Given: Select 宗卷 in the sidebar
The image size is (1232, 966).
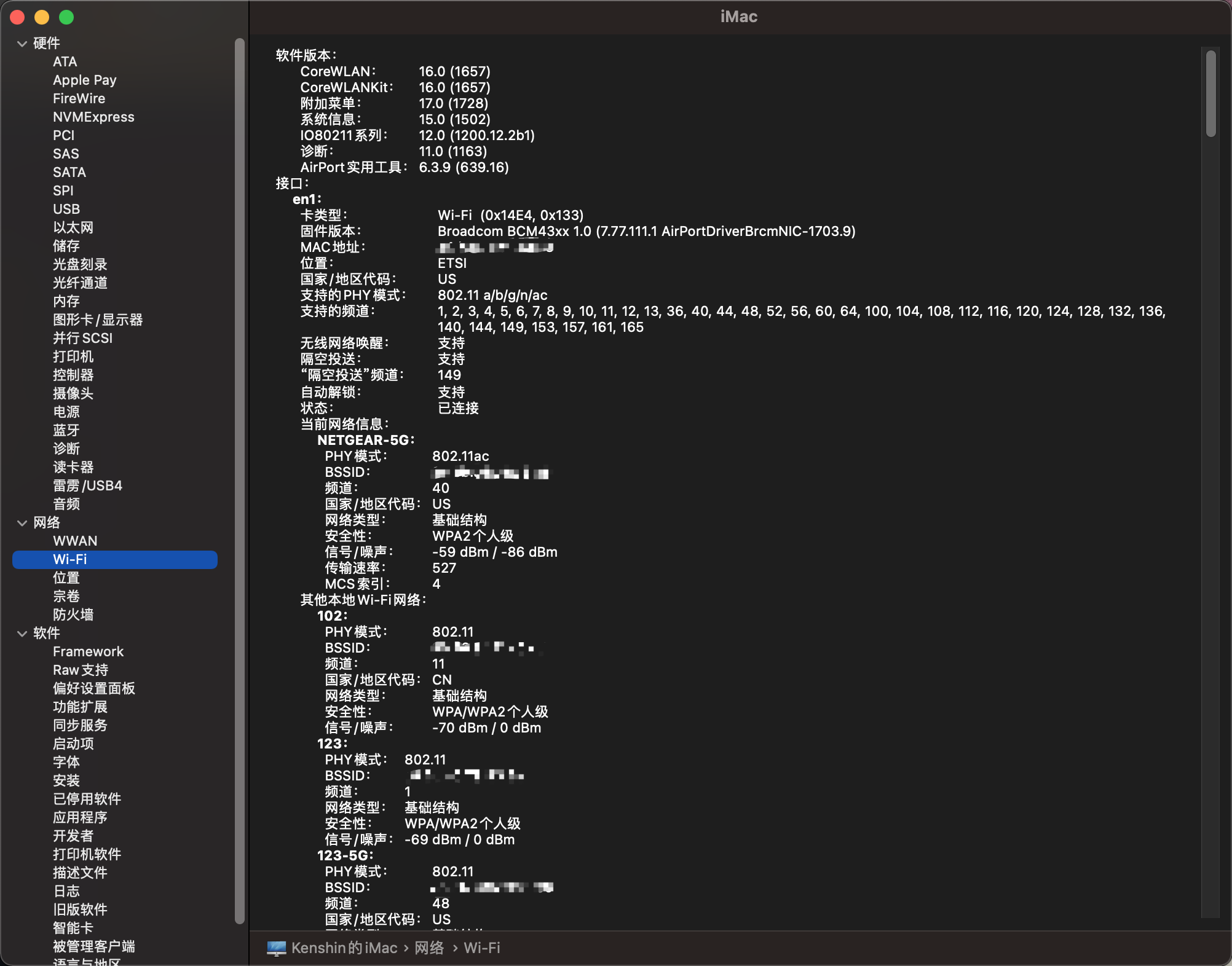Looking at the screenshot, I should [x=66, y=596].
